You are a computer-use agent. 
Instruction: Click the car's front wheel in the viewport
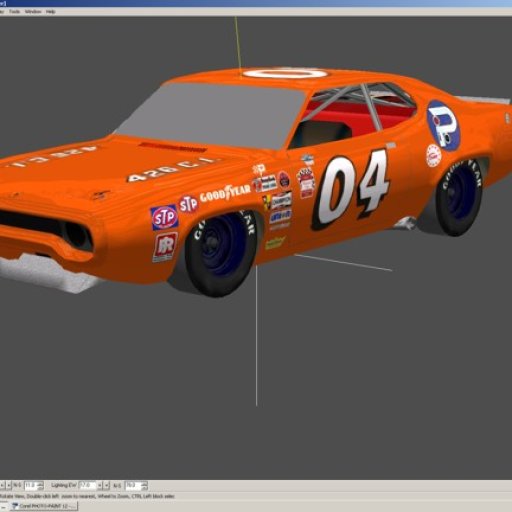(x=221, y=252)
